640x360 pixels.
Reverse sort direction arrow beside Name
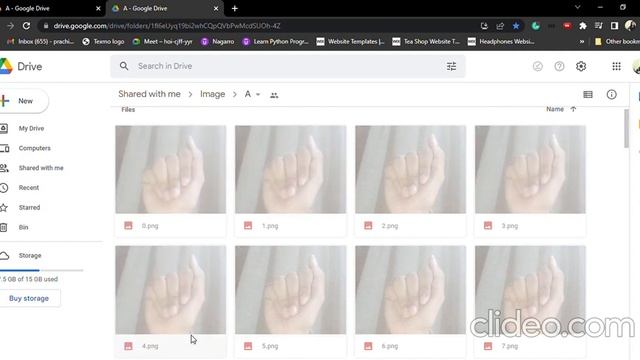point(573,109)
